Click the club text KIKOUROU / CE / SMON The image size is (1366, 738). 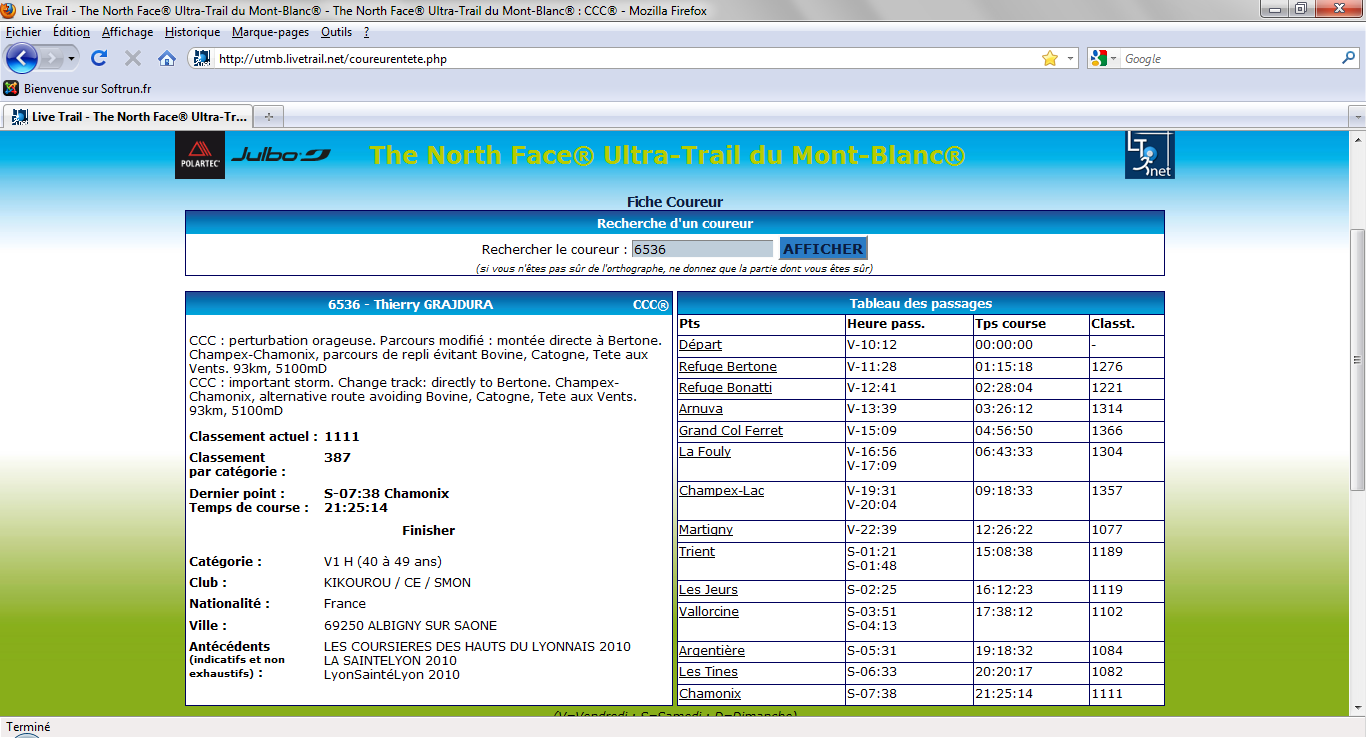[x=397, y=583]
